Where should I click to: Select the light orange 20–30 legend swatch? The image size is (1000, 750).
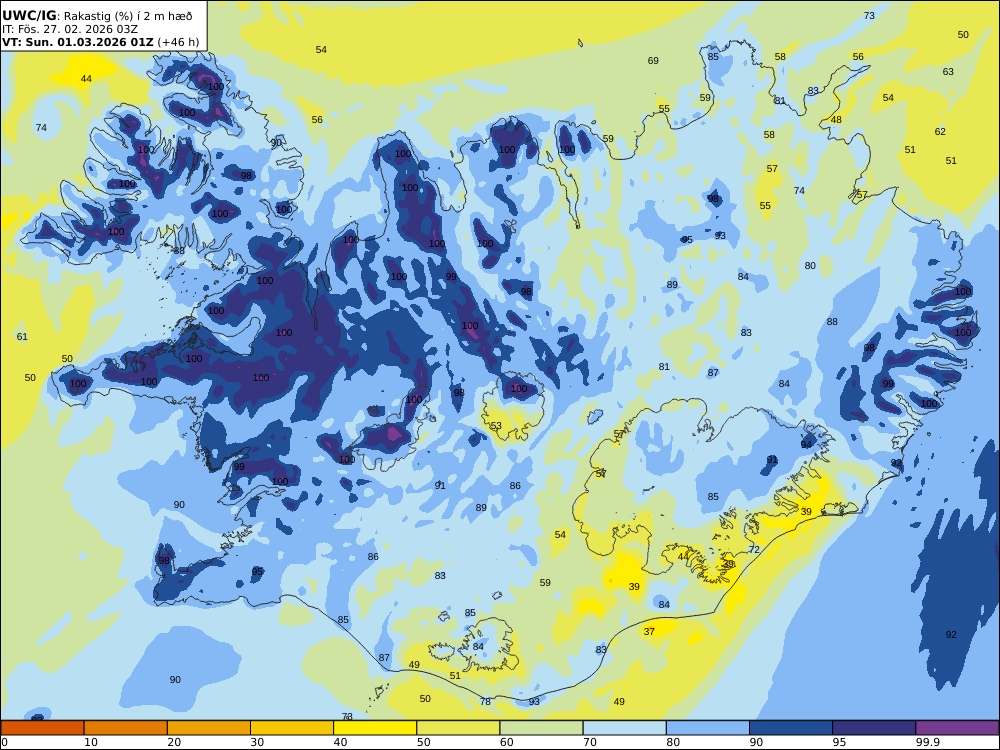[x=209, y=728]
